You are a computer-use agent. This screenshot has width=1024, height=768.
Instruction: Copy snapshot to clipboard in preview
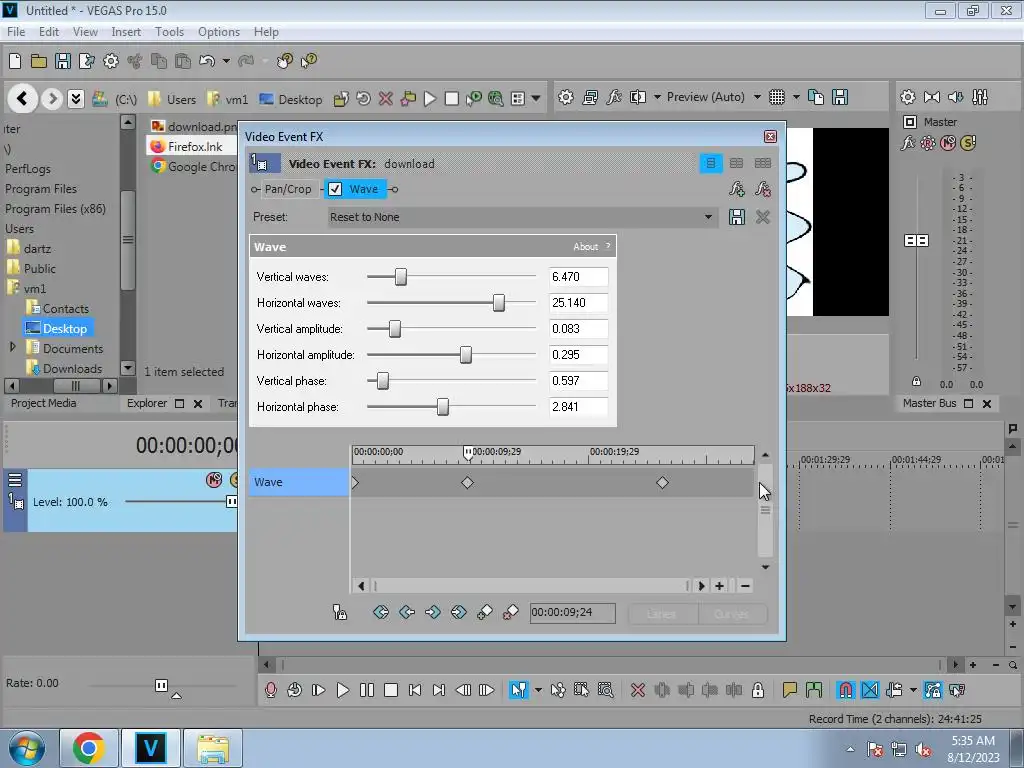tap(816, 97)
